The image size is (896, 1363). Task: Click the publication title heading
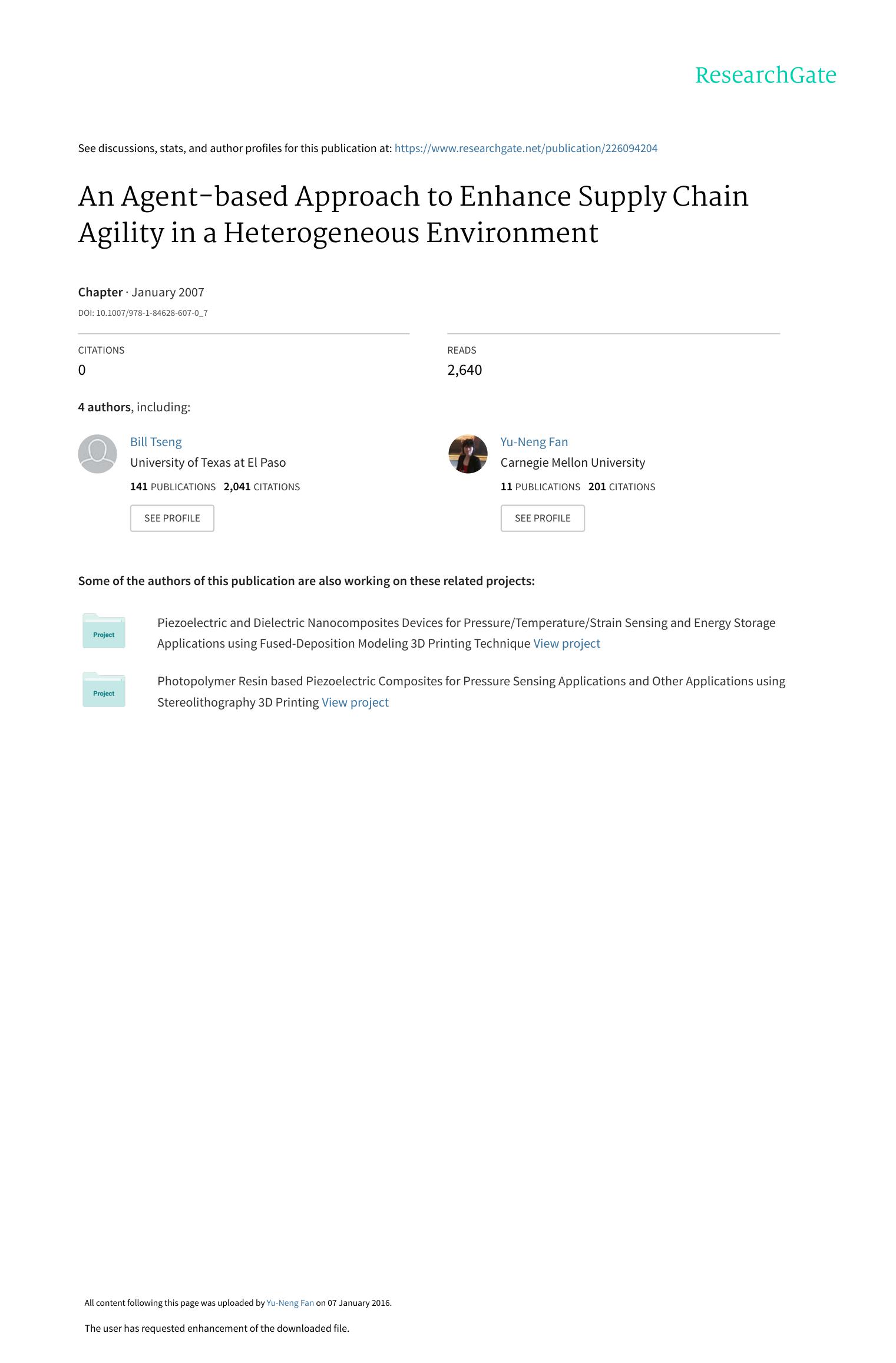click(x=412, y=214)
